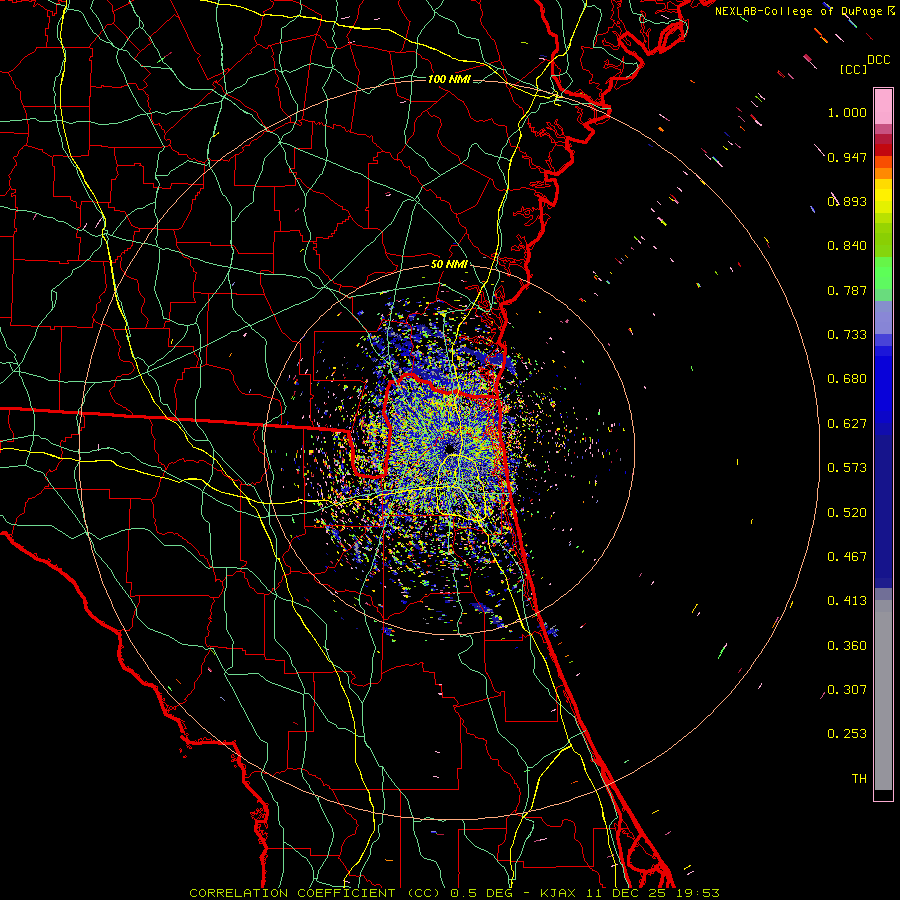This screenshot has height=900, width=900.
Task: Click the 100 NMI range ring label
Action: (x=449, y=79)
